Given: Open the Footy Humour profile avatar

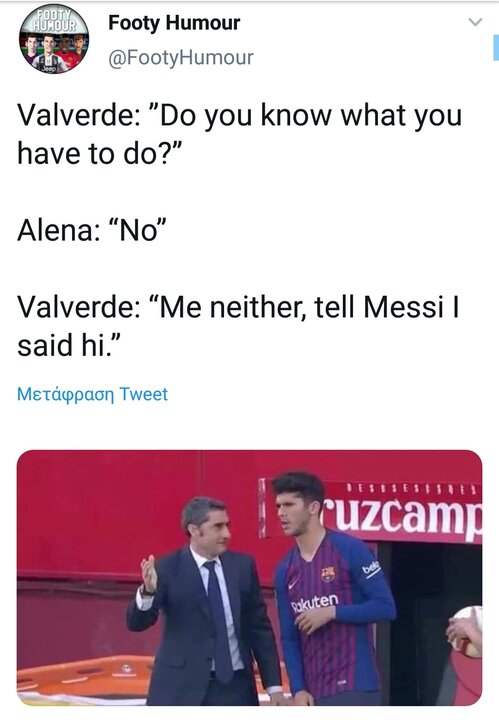Looking at the screenshot, I should pyautogui.click(x=54, y=39).
